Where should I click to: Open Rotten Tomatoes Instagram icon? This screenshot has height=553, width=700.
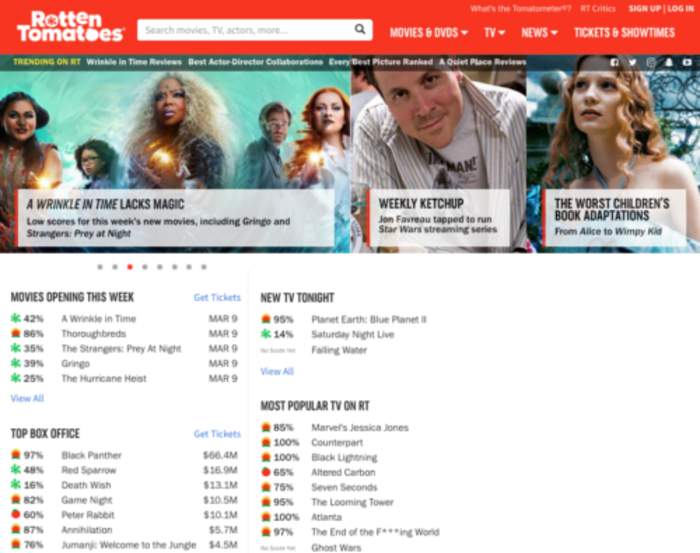(651, 62)
